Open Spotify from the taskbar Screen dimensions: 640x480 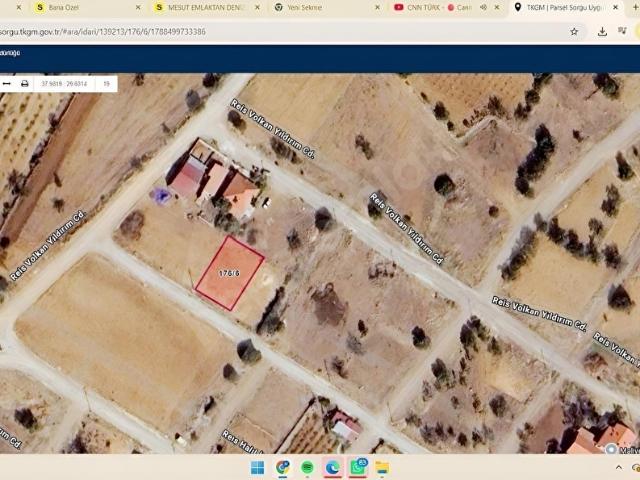pos(307,468)
